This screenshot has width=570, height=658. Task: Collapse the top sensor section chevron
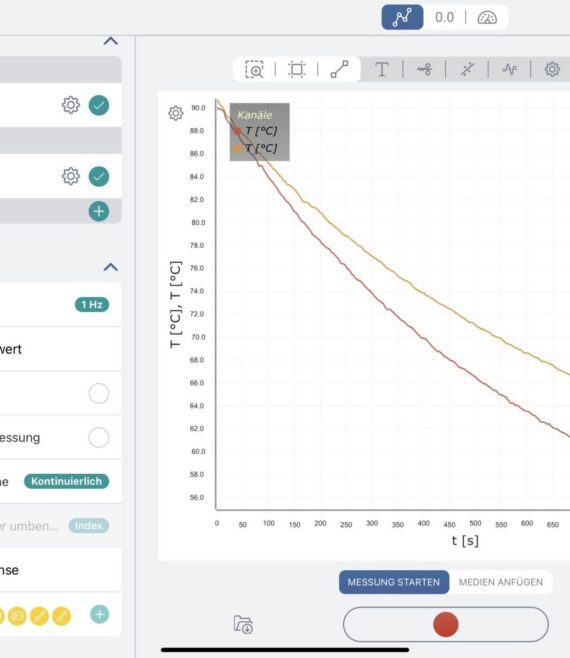pyautogui.click(x=111, y=41)
